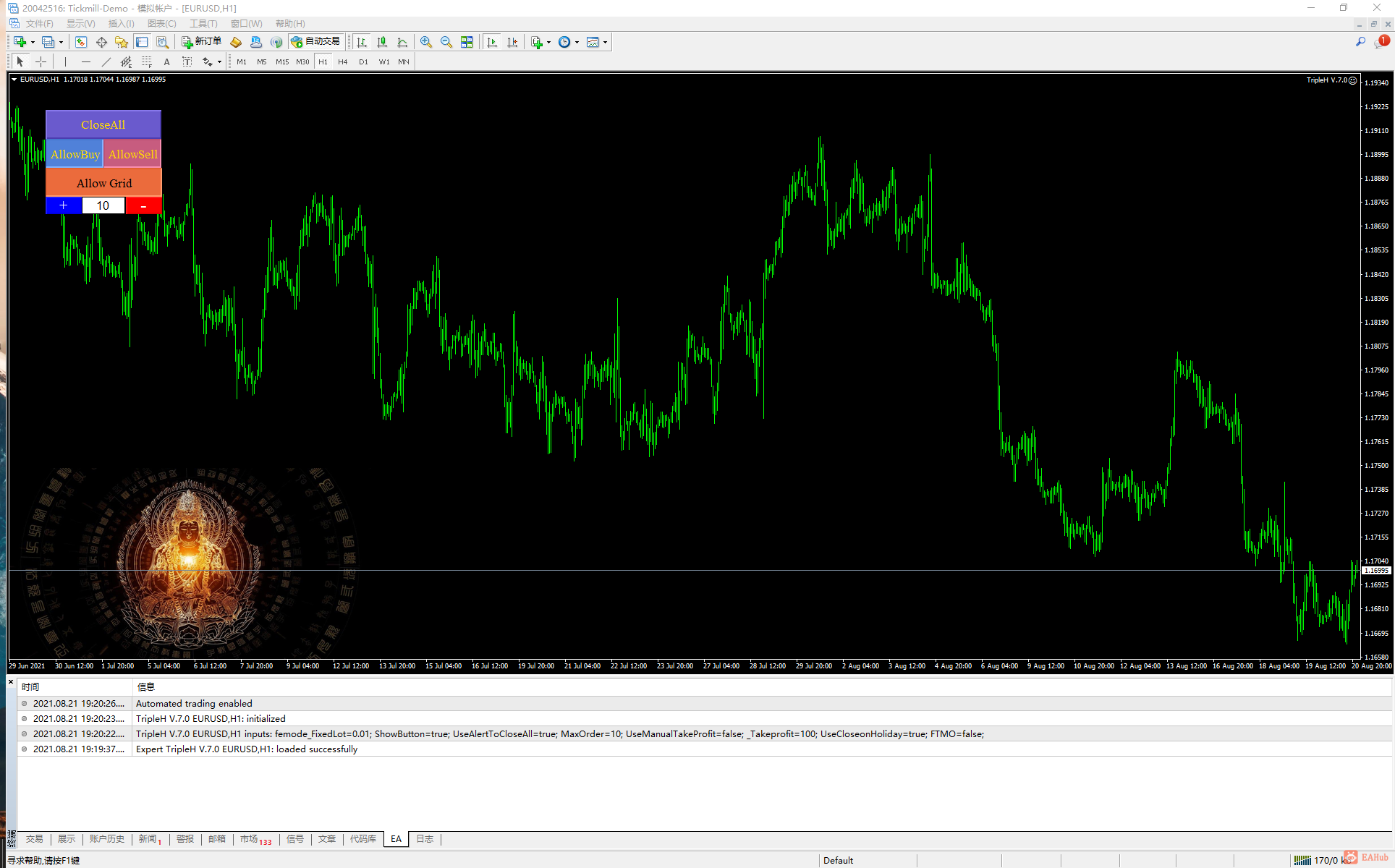Click the signals broadcast icon
1395x868 pixels.
276,42
